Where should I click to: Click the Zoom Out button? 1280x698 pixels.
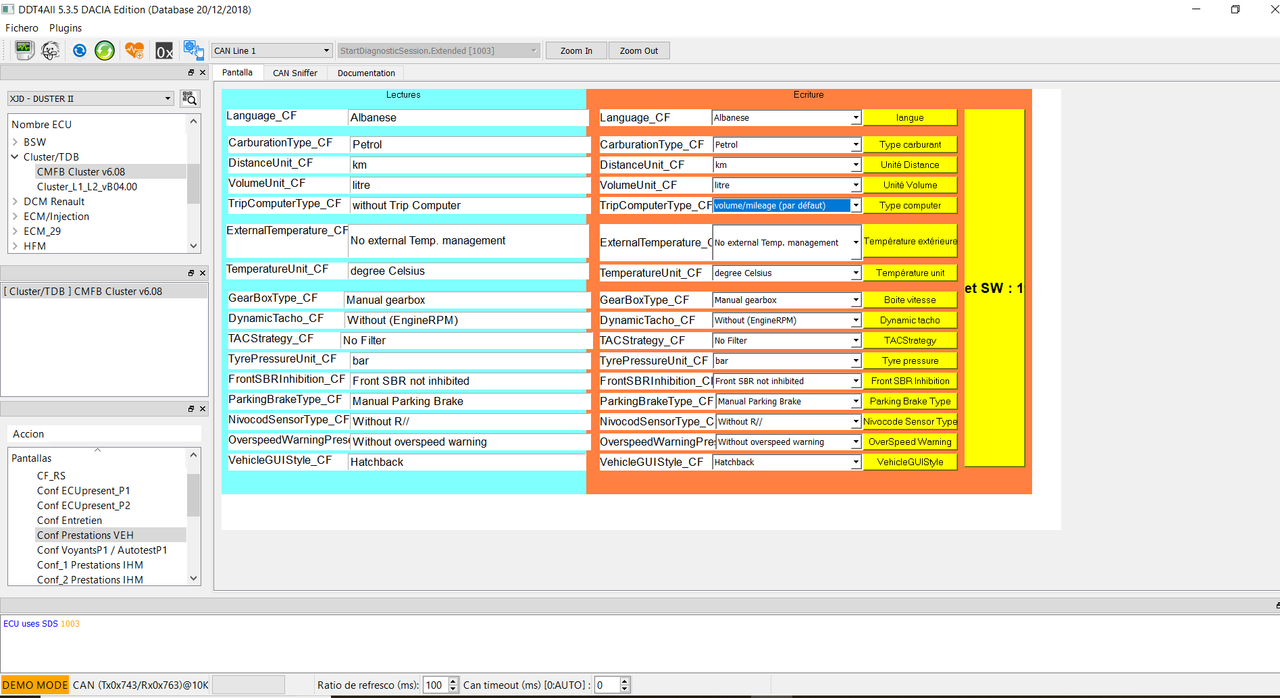click(x=639, y=50)
